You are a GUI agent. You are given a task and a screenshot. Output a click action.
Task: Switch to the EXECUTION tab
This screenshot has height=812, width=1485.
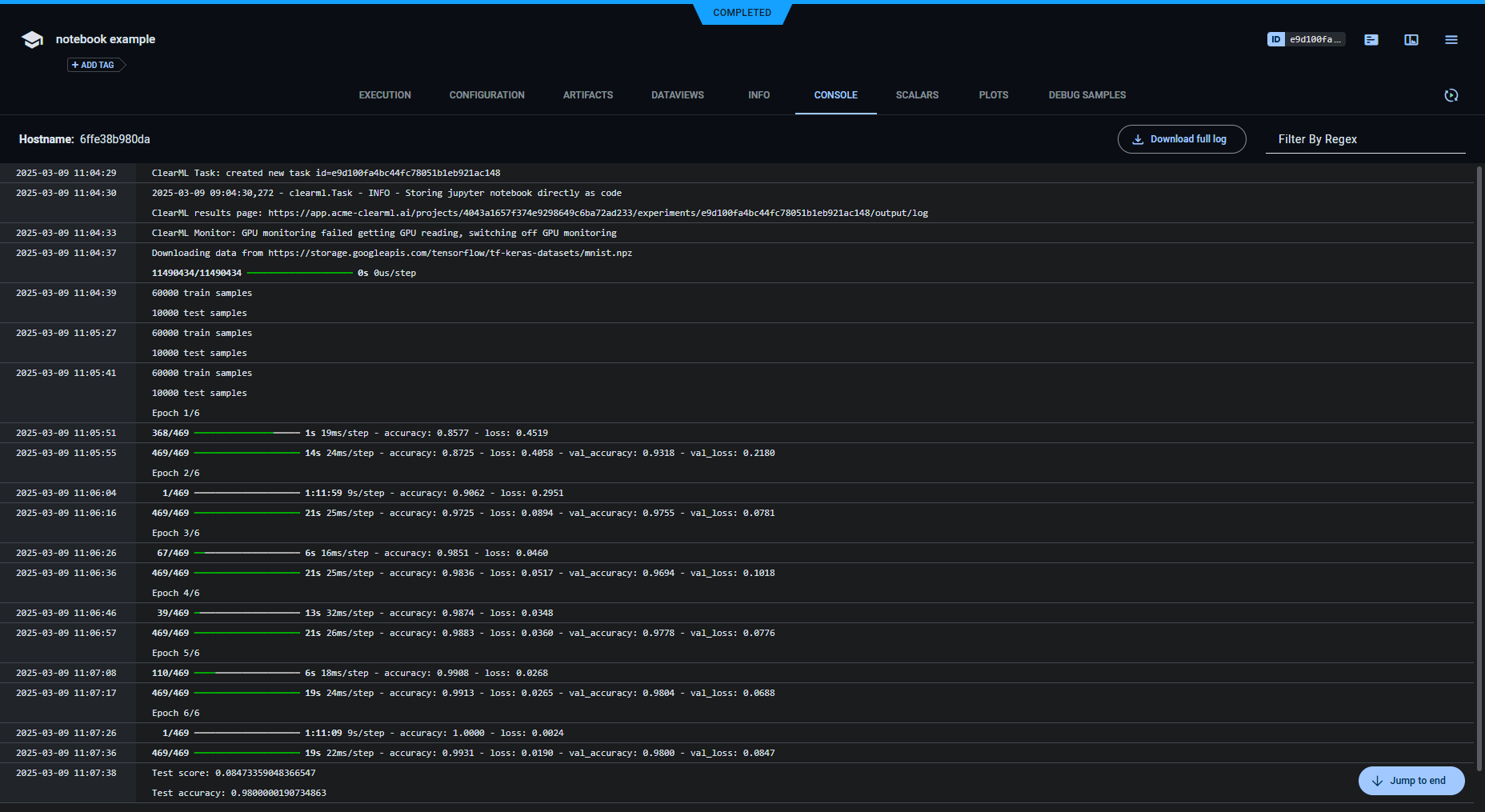(x=385, y=95)
